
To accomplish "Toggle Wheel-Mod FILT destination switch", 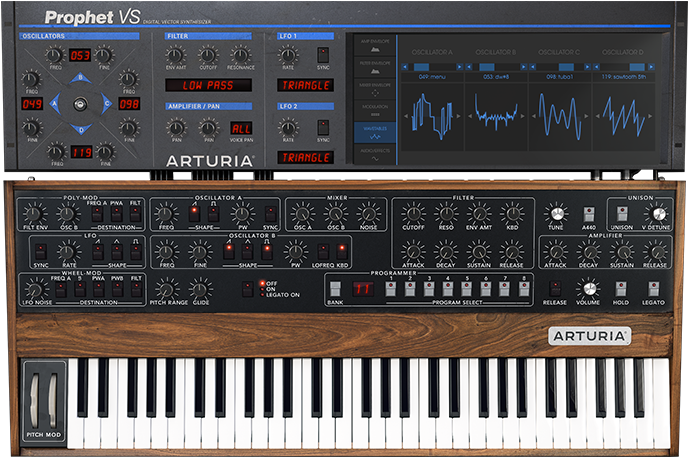I will [136, 289].
